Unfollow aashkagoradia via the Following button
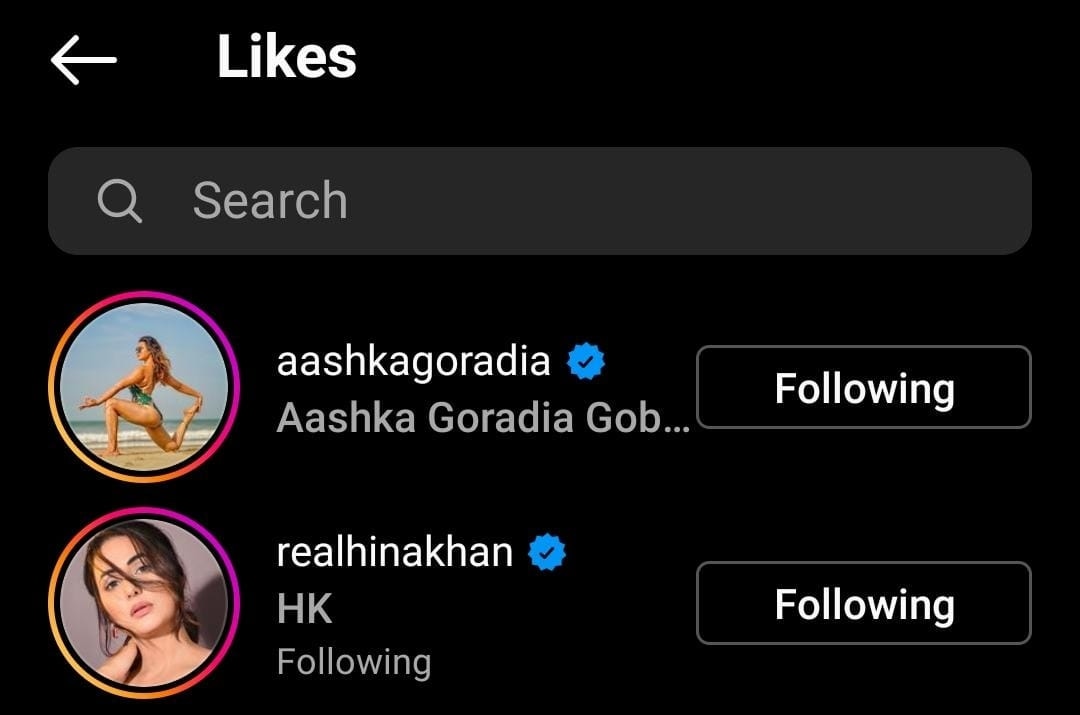Image resolution: width=1080 pixels, height=715 pixels. tap(864, 387)
